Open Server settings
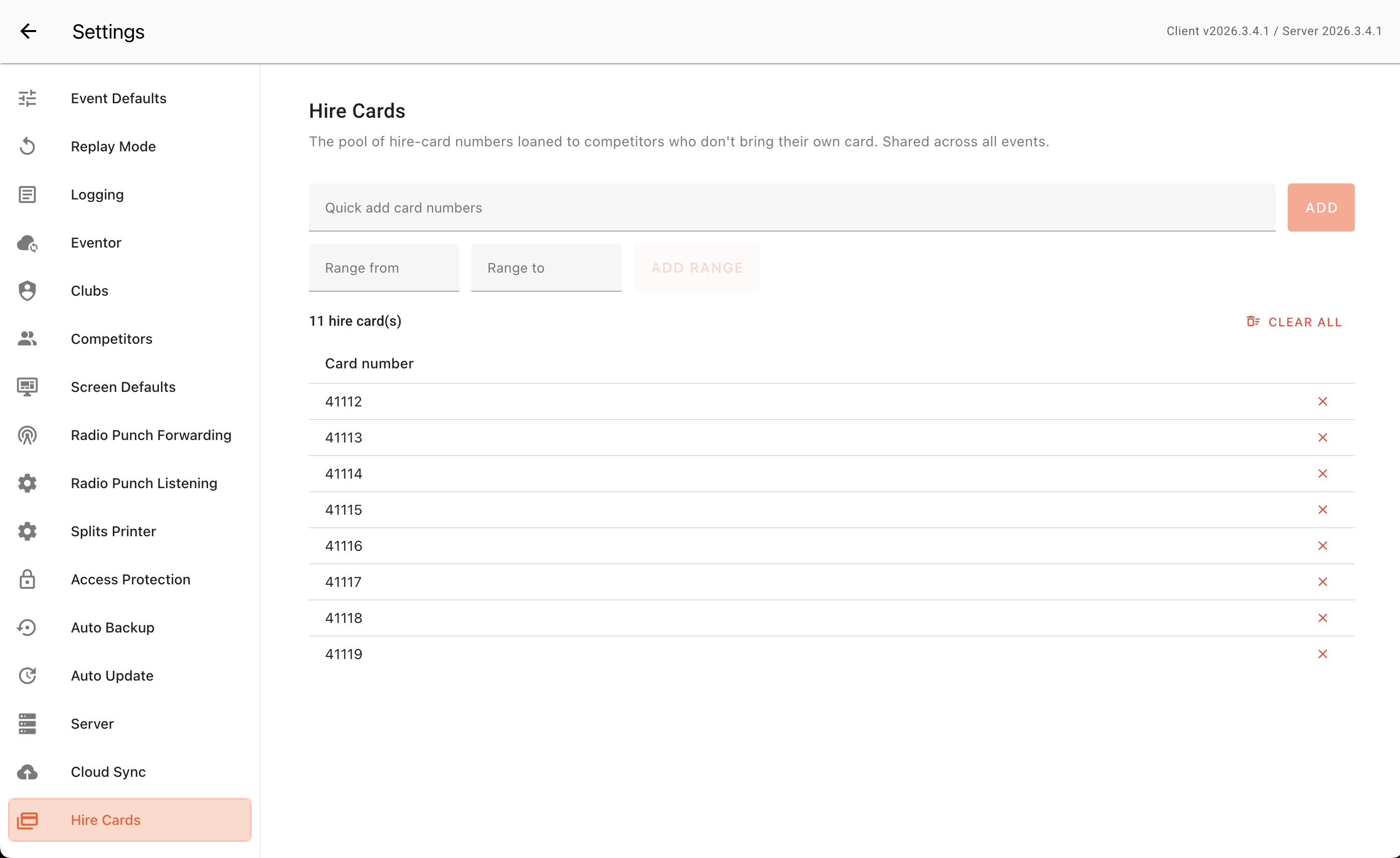 pos(129,724)
